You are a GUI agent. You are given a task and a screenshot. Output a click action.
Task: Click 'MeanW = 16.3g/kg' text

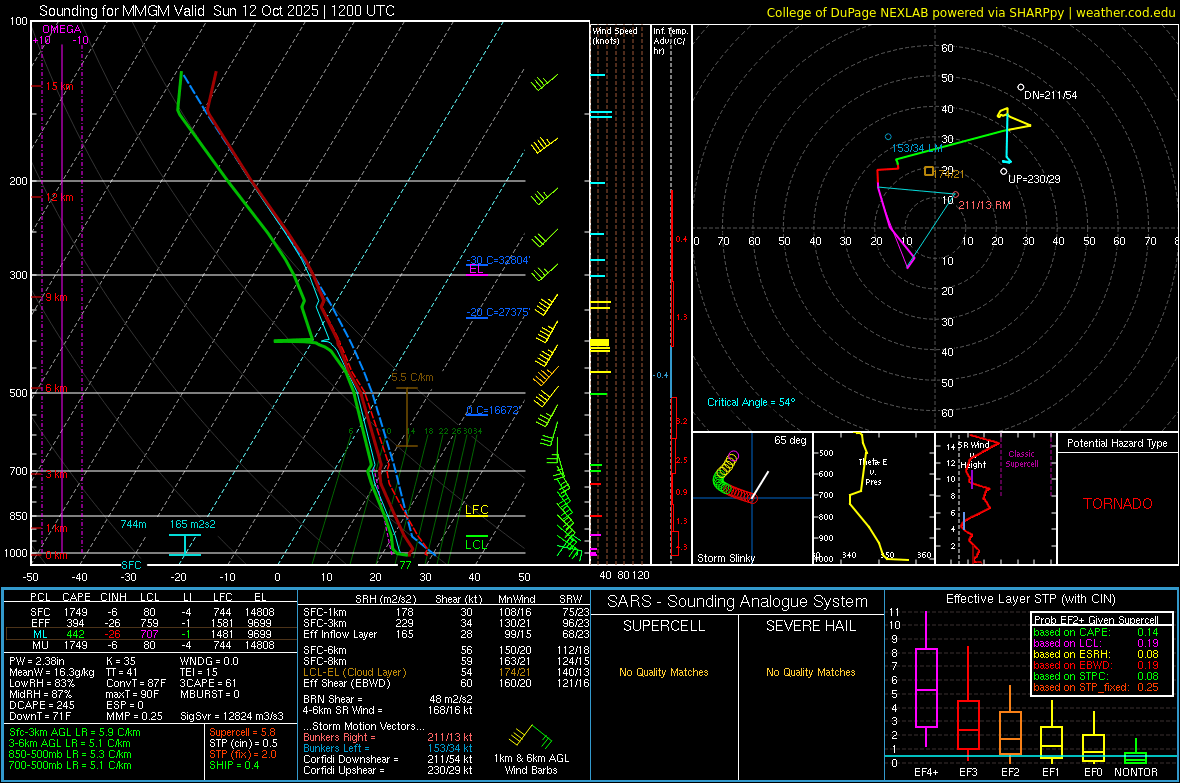(52, 672)
